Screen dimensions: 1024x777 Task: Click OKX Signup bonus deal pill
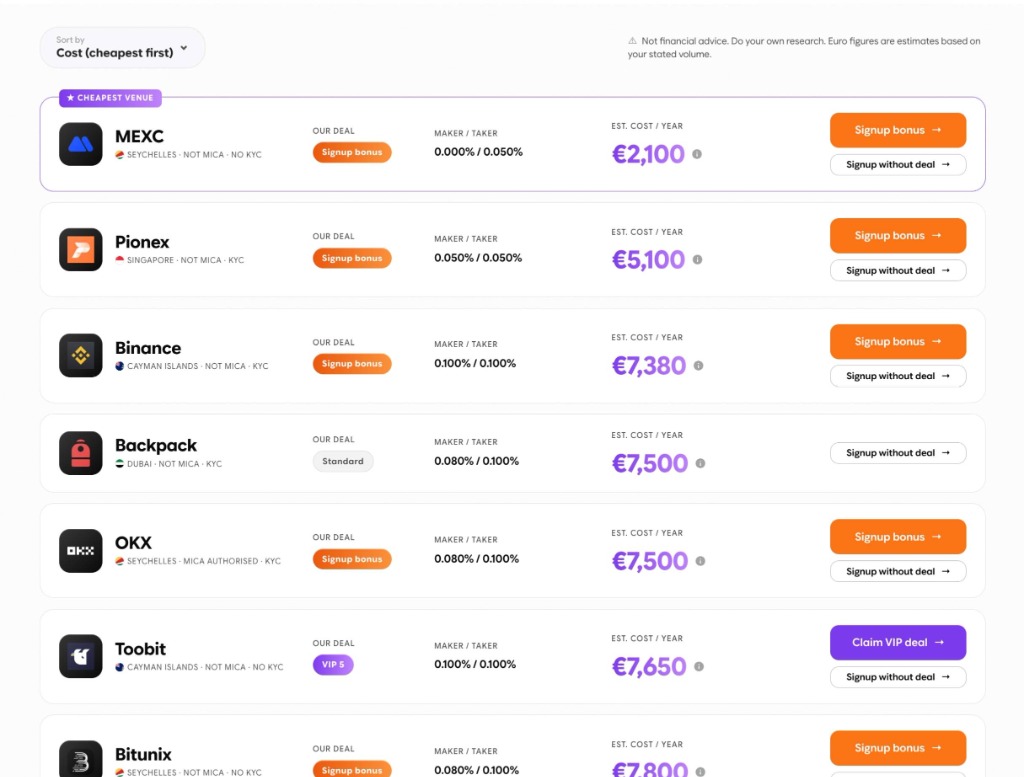(352, 559)
